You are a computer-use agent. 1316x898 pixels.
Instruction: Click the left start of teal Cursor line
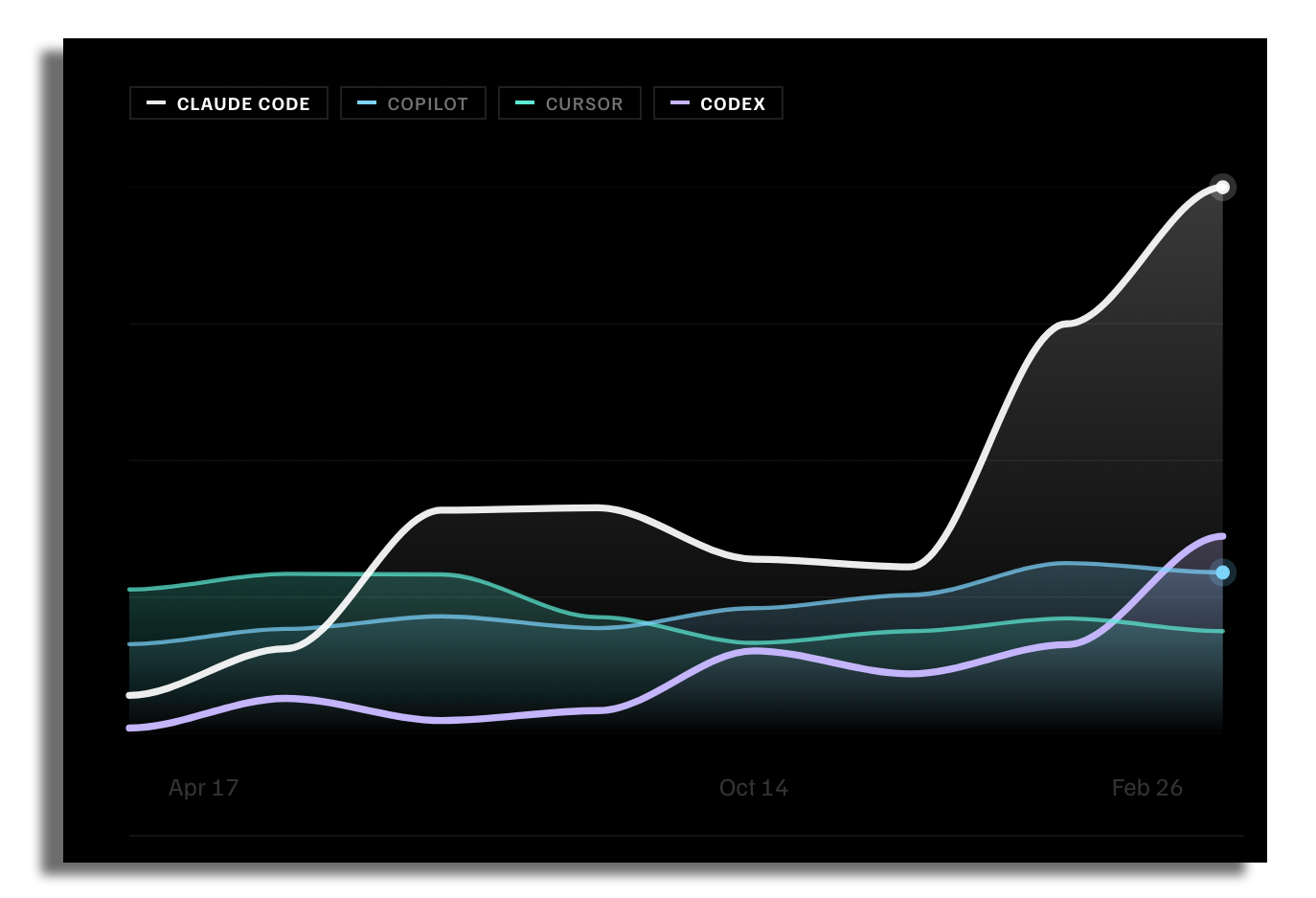point(131,590)
